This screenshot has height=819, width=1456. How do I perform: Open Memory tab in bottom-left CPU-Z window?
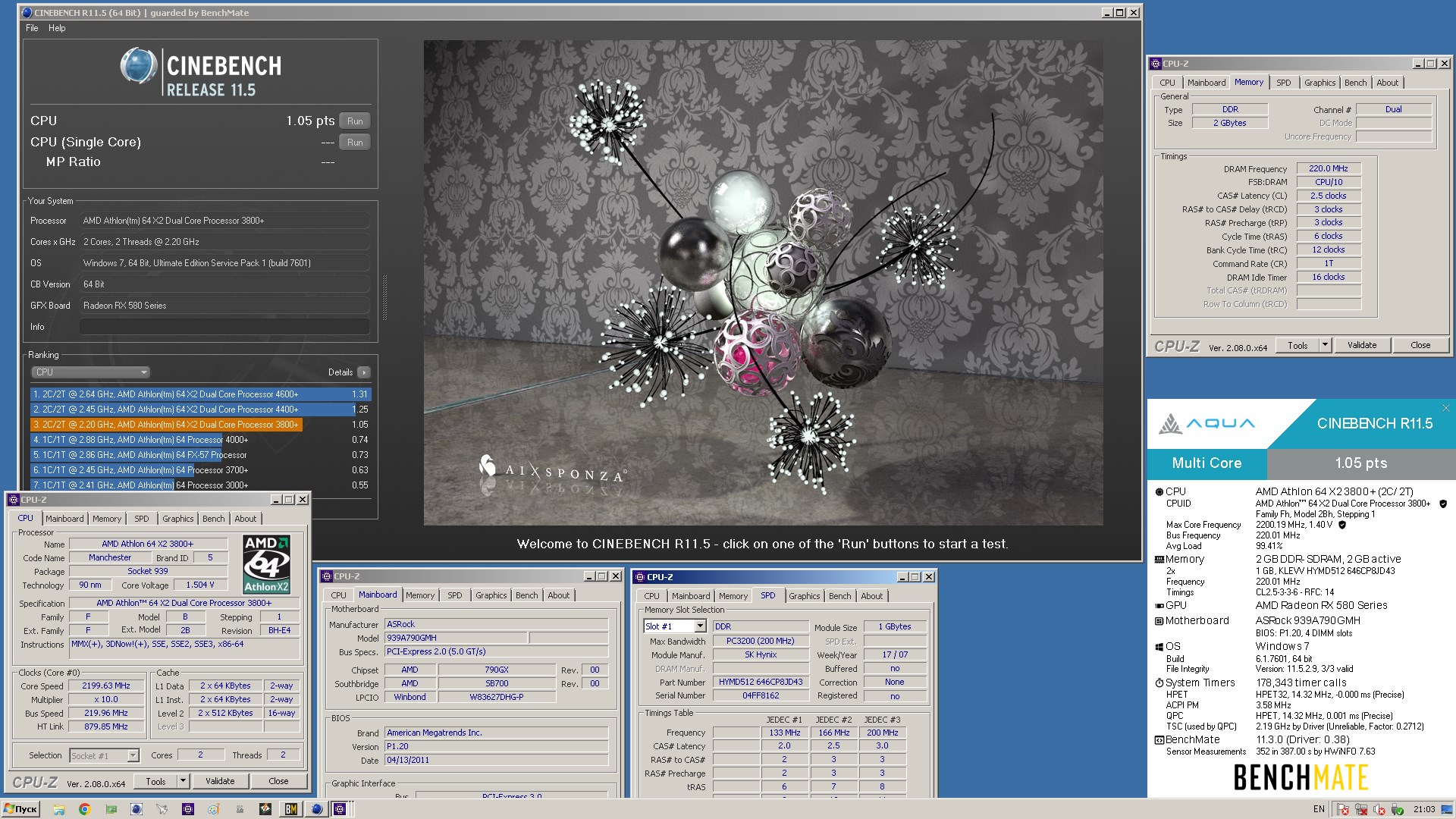coord(107,519)
